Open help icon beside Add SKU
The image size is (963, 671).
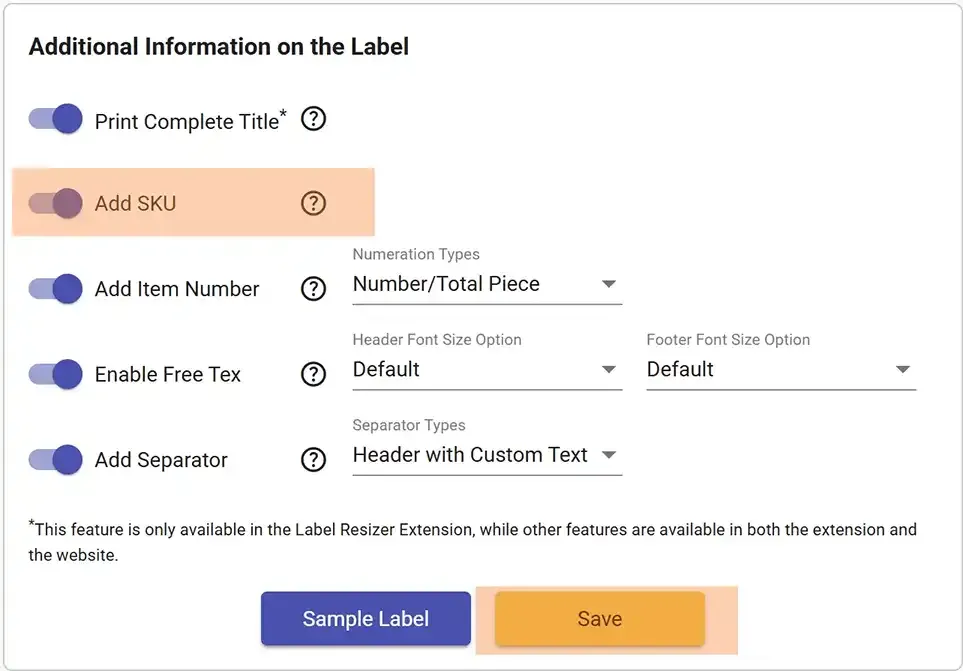pos(313,203)
